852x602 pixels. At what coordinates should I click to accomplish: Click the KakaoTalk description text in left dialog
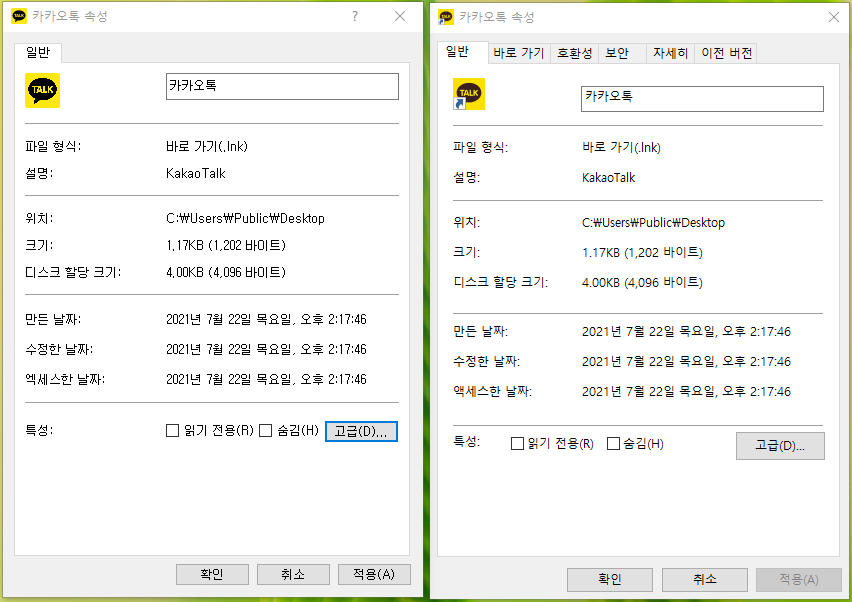tap(196, 174)
